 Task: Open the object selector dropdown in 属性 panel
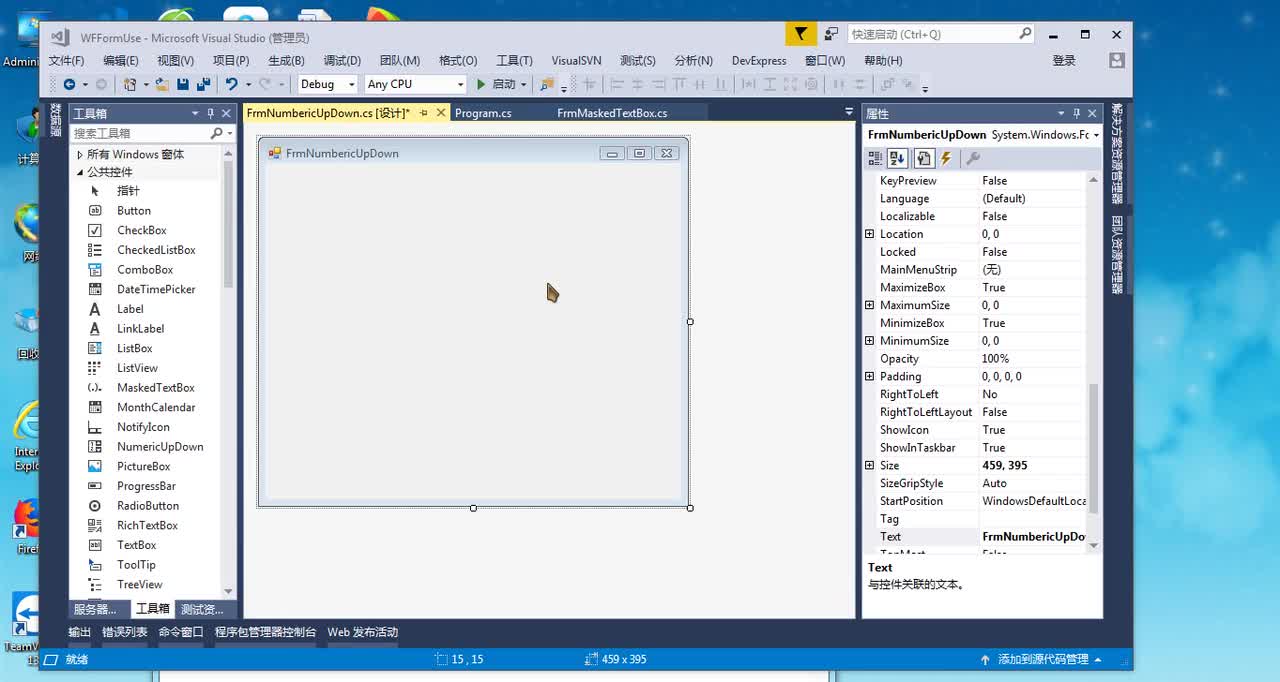(x=1096, y=135)
